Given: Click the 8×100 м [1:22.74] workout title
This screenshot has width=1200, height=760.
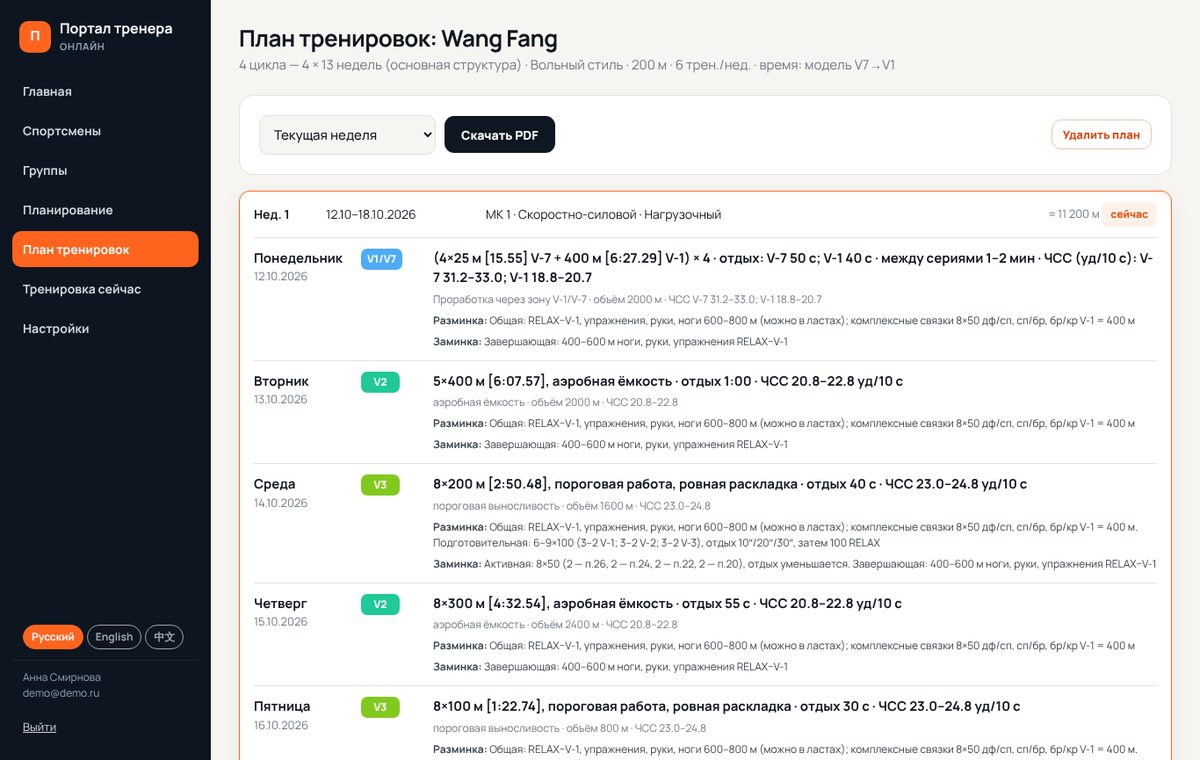Looking at the screenshot, I should (x=727, y=706).
